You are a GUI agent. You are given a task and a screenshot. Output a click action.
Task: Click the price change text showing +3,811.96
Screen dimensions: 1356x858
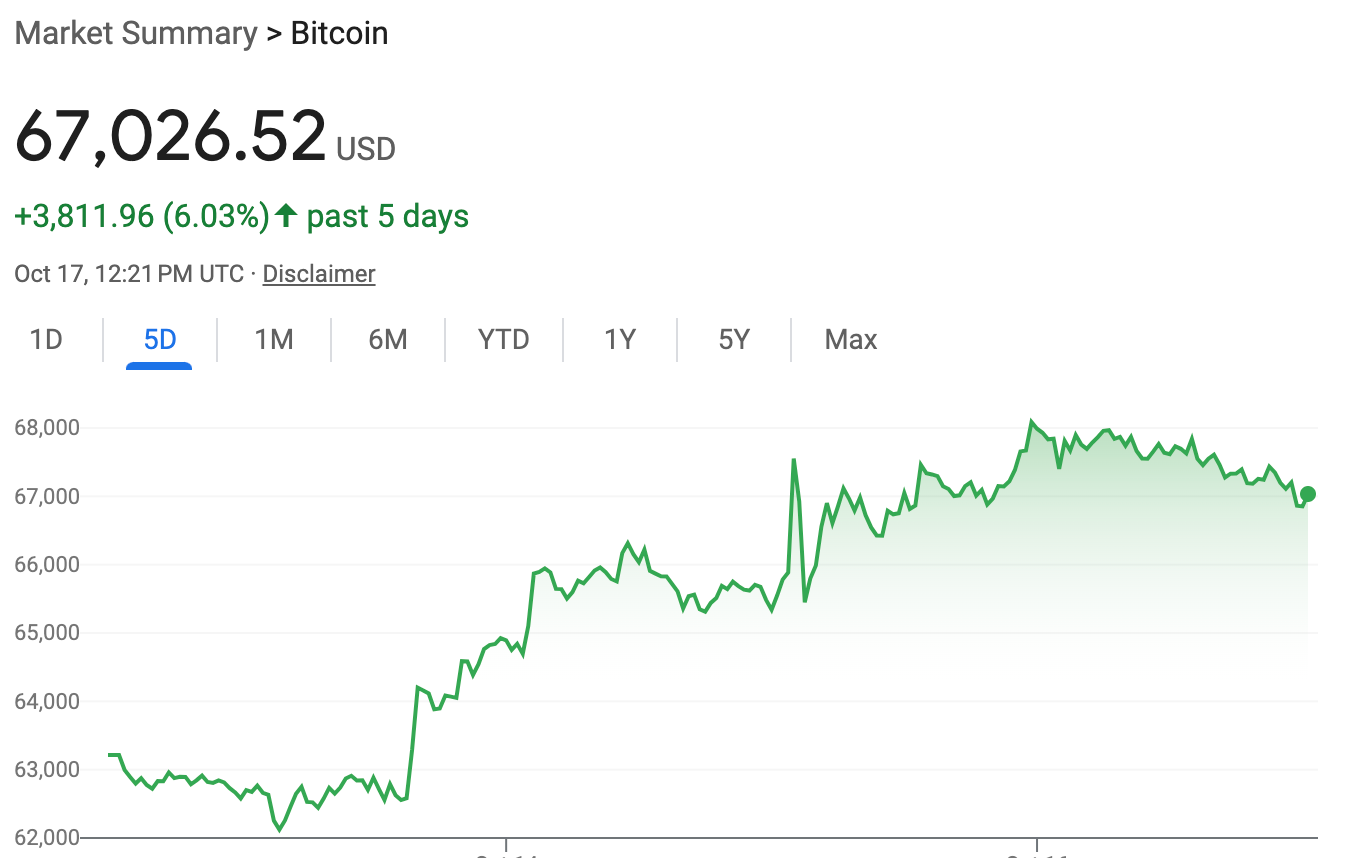coord(140,214)
